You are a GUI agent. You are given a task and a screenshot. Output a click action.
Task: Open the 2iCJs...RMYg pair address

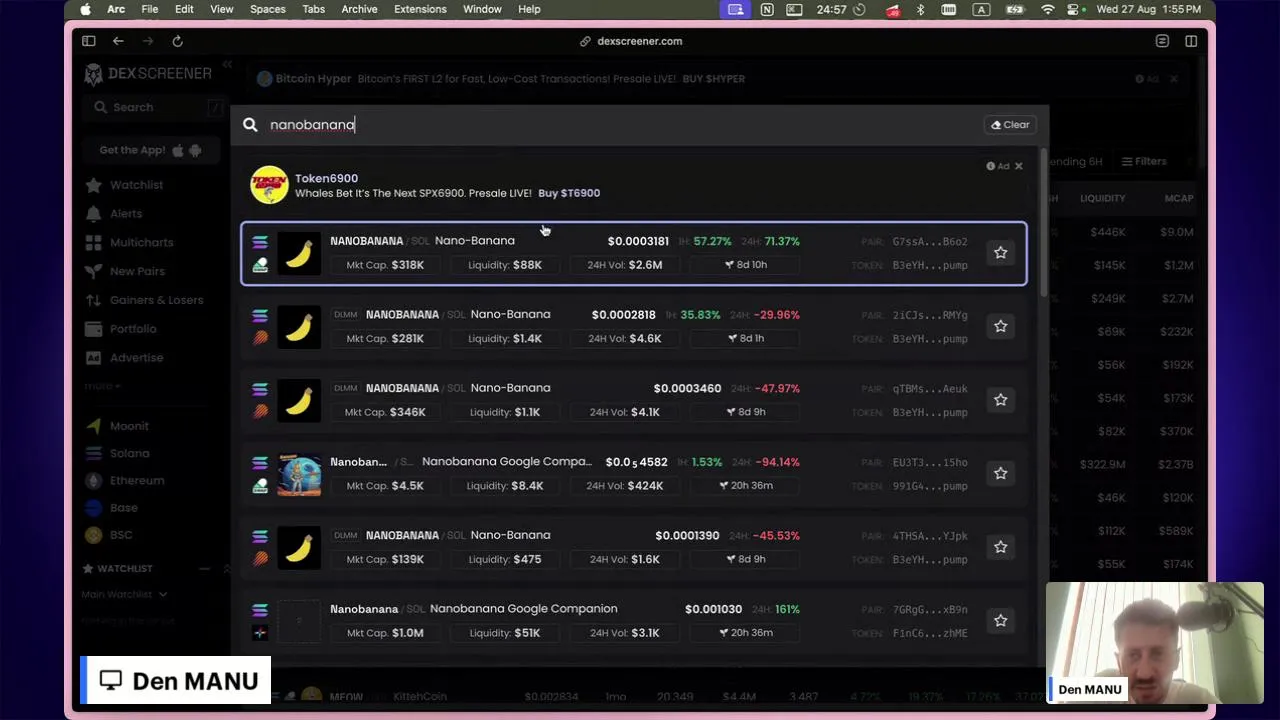(x=929, y=315)
